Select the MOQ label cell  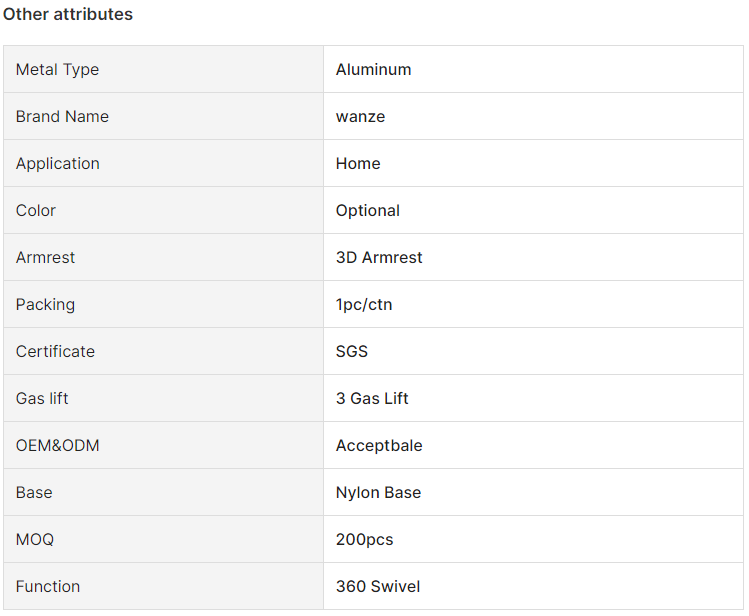[163, 539]
